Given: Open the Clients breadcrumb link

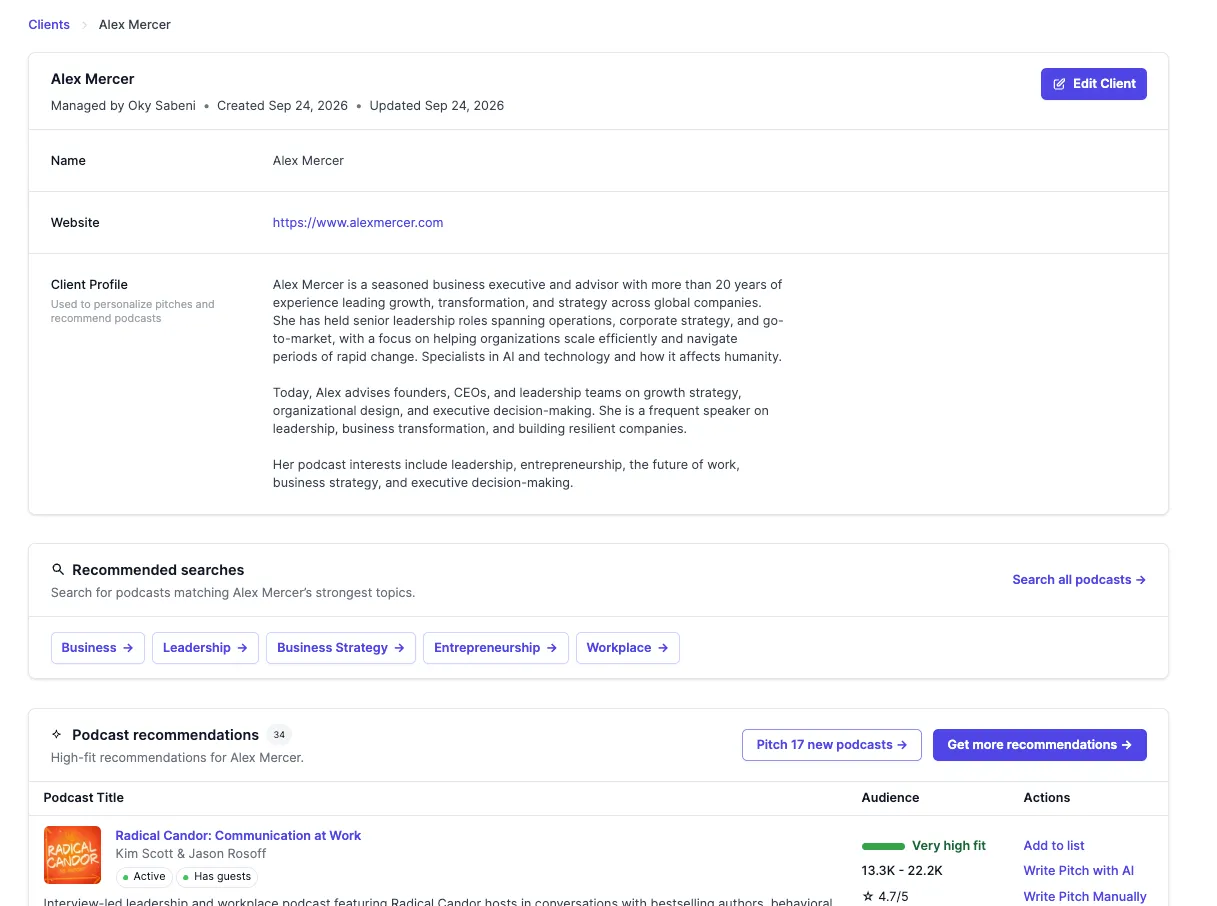Looking at the screenshot, I should pos(49,24).
